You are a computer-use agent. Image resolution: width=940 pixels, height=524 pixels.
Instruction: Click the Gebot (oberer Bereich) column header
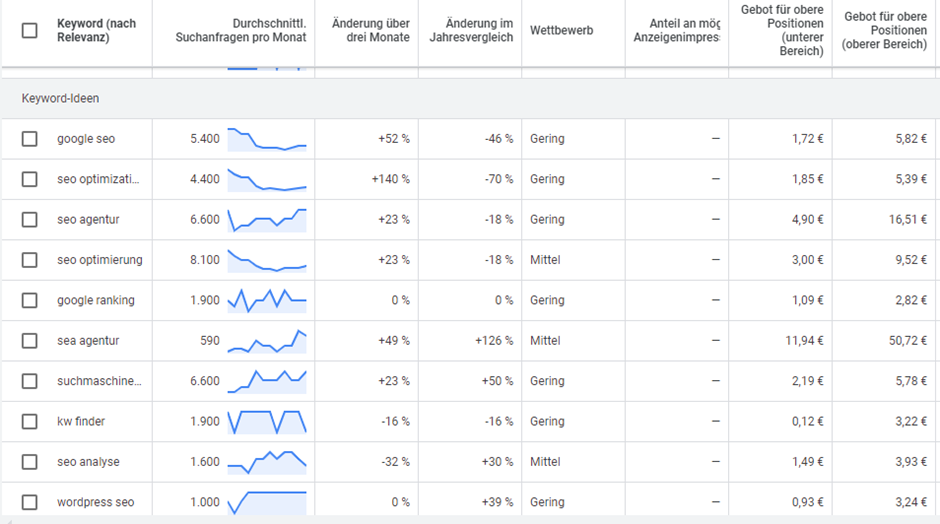pyautogui.click(x=883, y=30)
